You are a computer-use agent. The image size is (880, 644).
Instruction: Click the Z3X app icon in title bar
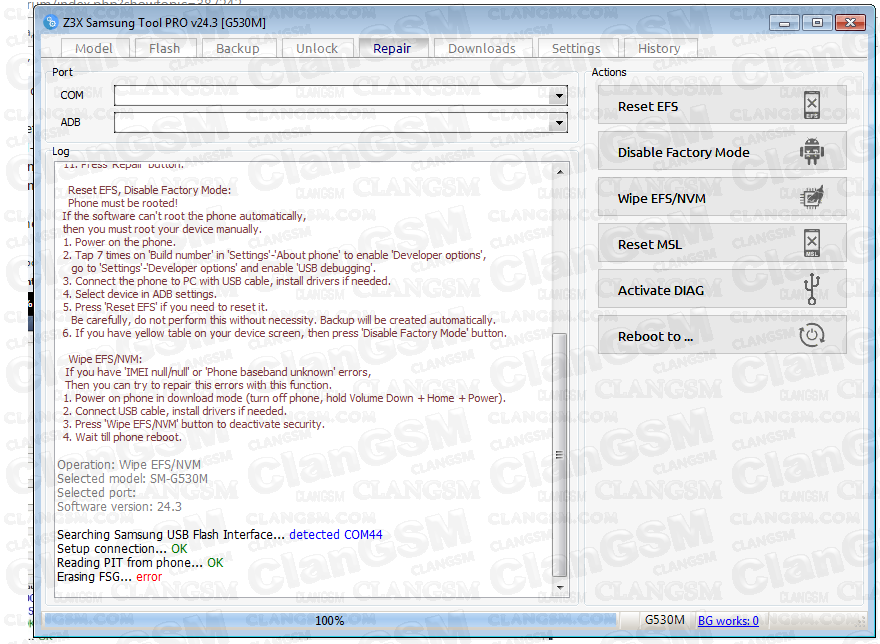[51, 22]
